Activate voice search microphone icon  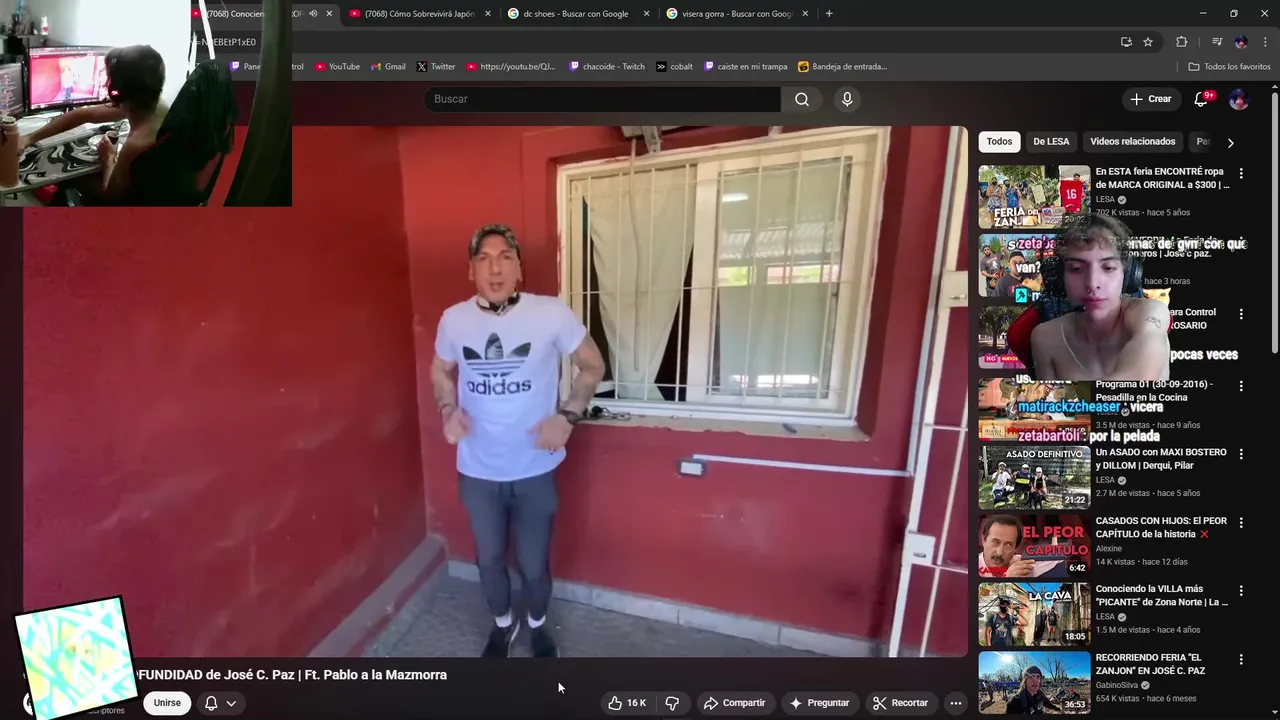click(x=847, y=99)
